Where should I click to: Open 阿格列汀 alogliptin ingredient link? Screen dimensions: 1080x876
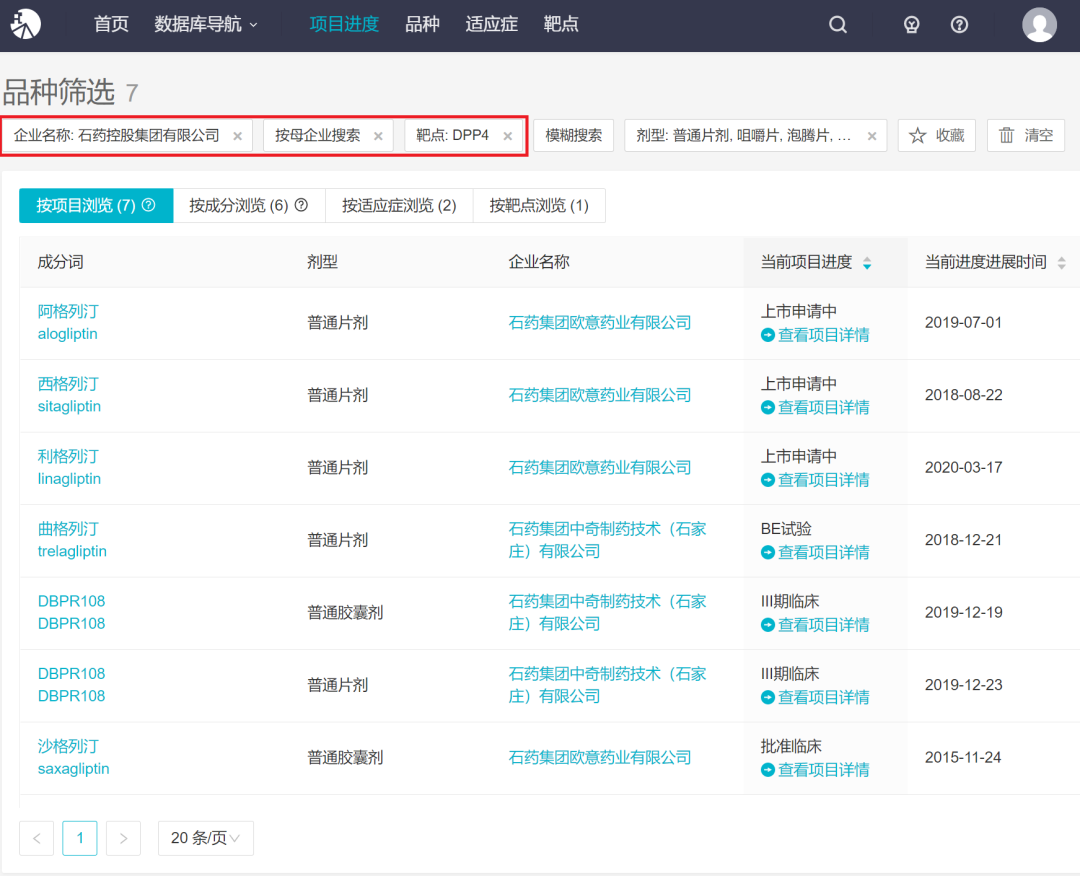click(x=68, y=322)
